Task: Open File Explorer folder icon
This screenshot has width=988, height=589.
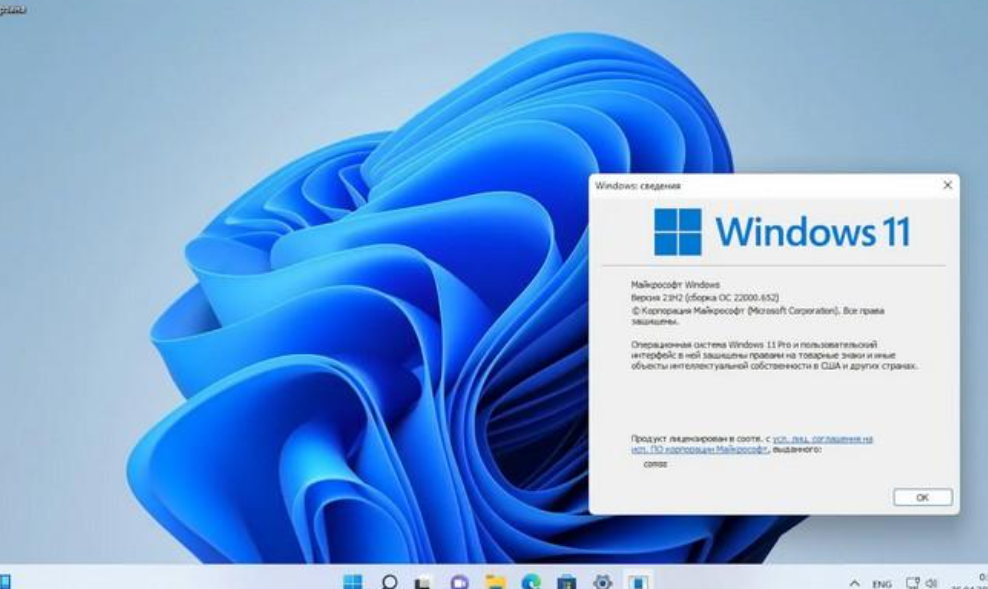Action: [495, 583]
